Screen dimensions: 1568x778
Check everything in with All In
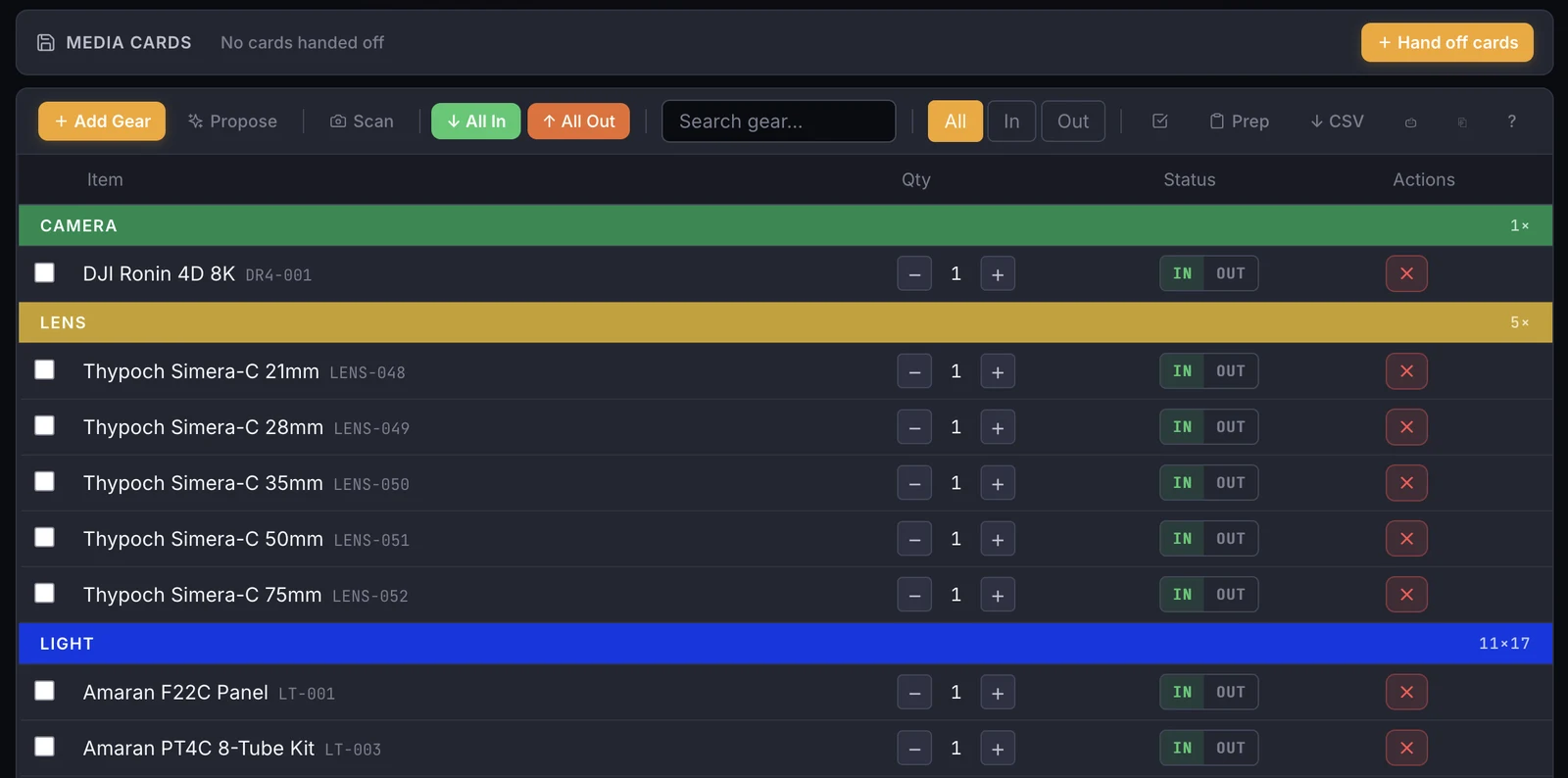tap(476, 122)
